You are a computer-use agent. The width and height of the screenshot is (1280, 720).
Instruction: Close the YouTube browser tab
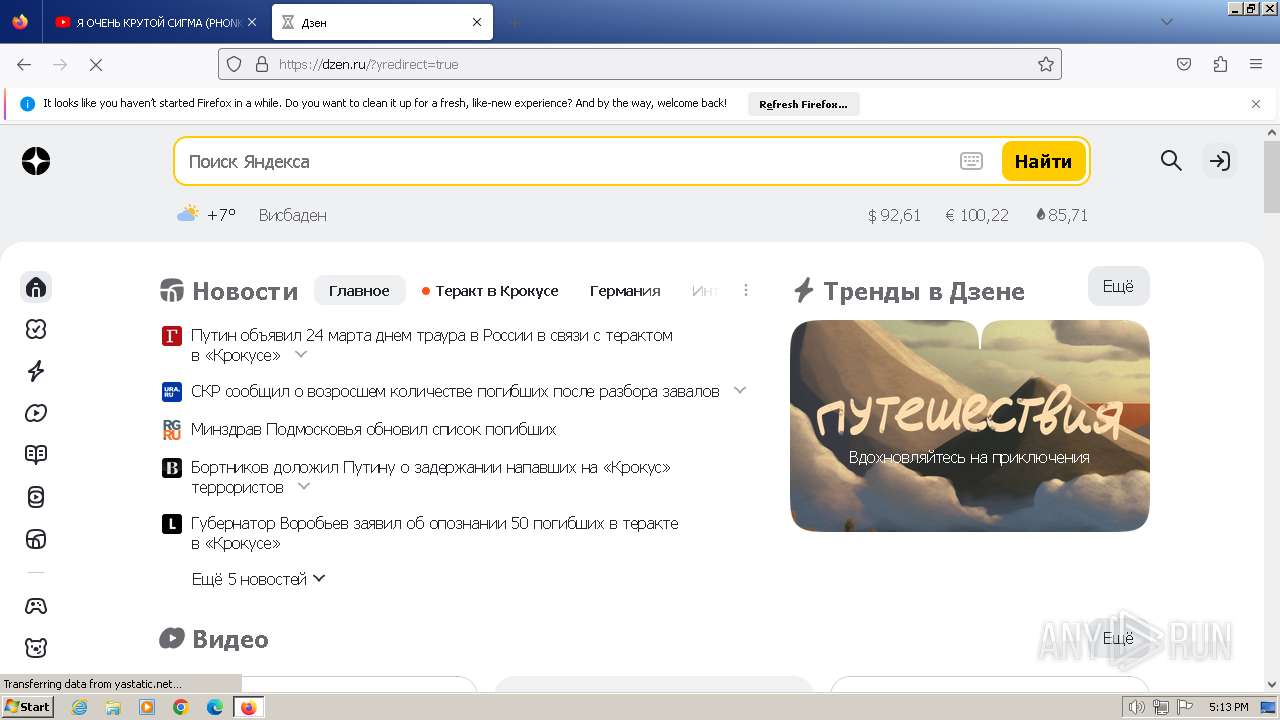(252, 22)
